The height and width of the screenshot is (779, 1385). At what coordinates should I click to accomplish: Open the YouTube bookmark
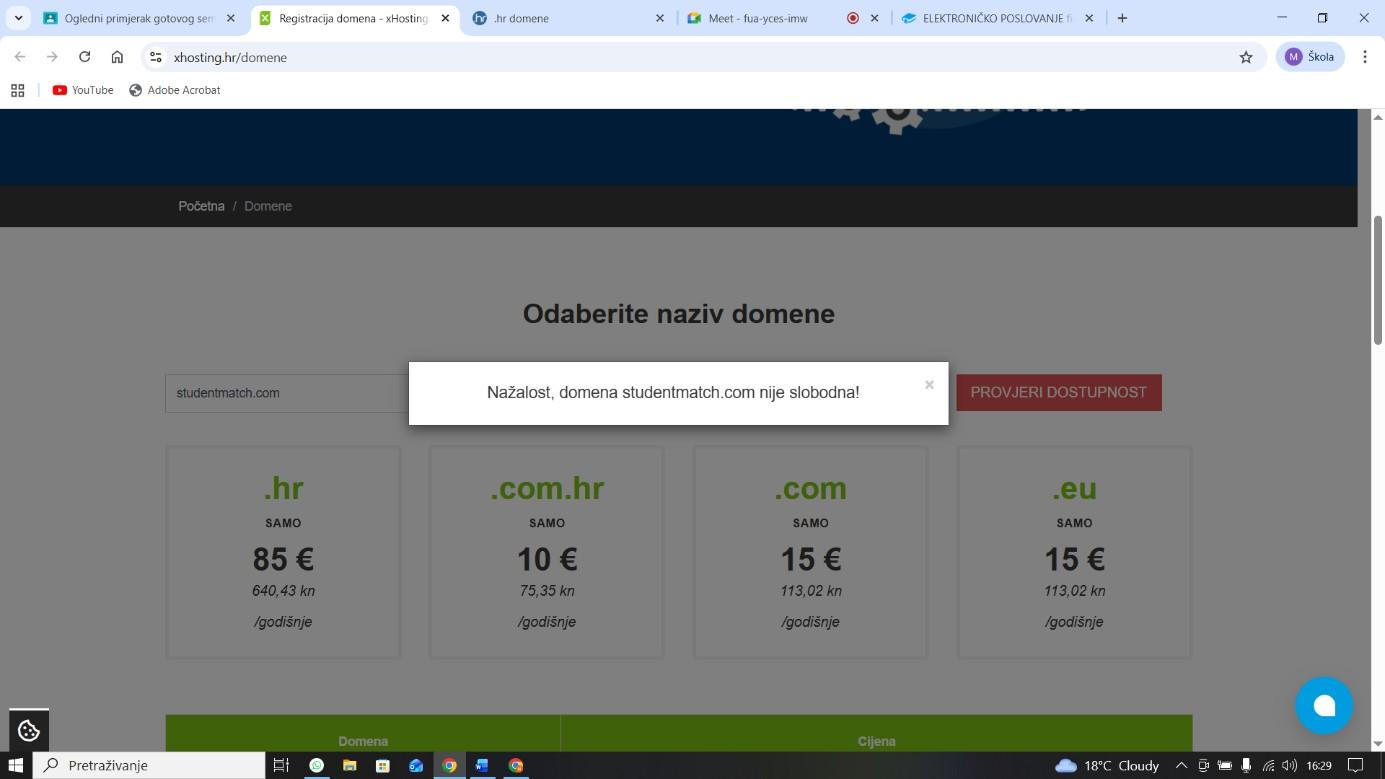click(83, 90)
